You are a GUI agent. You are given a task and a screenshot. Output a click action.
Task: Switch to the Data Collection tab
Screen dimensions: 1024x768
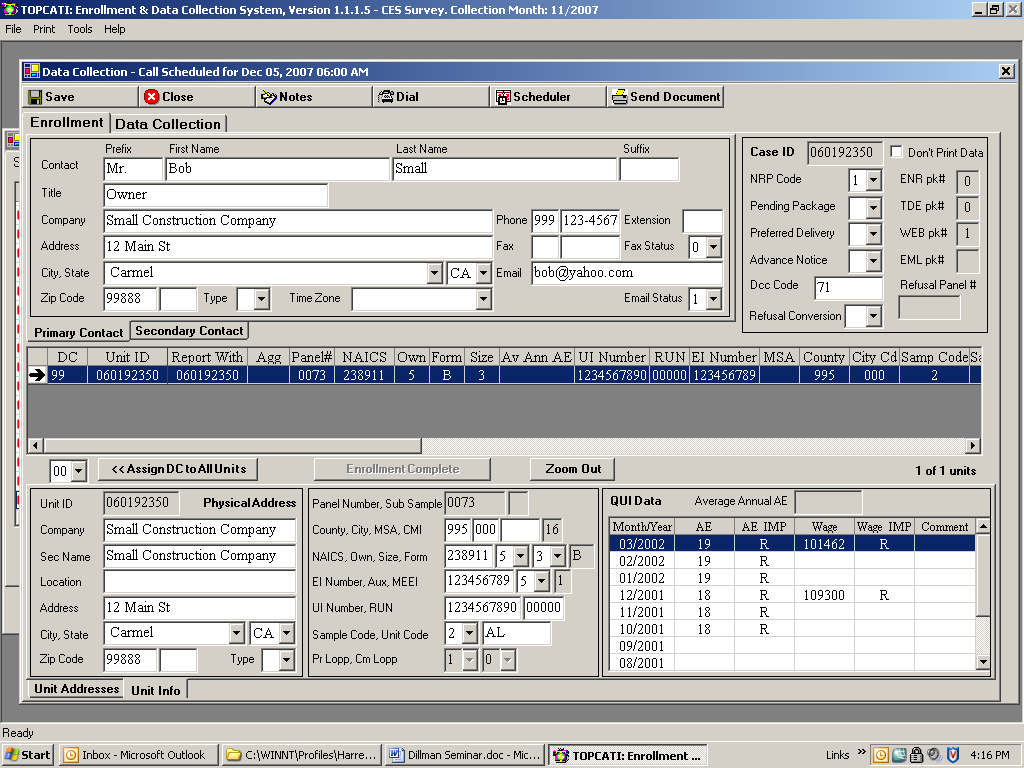(x=168, y=124)
